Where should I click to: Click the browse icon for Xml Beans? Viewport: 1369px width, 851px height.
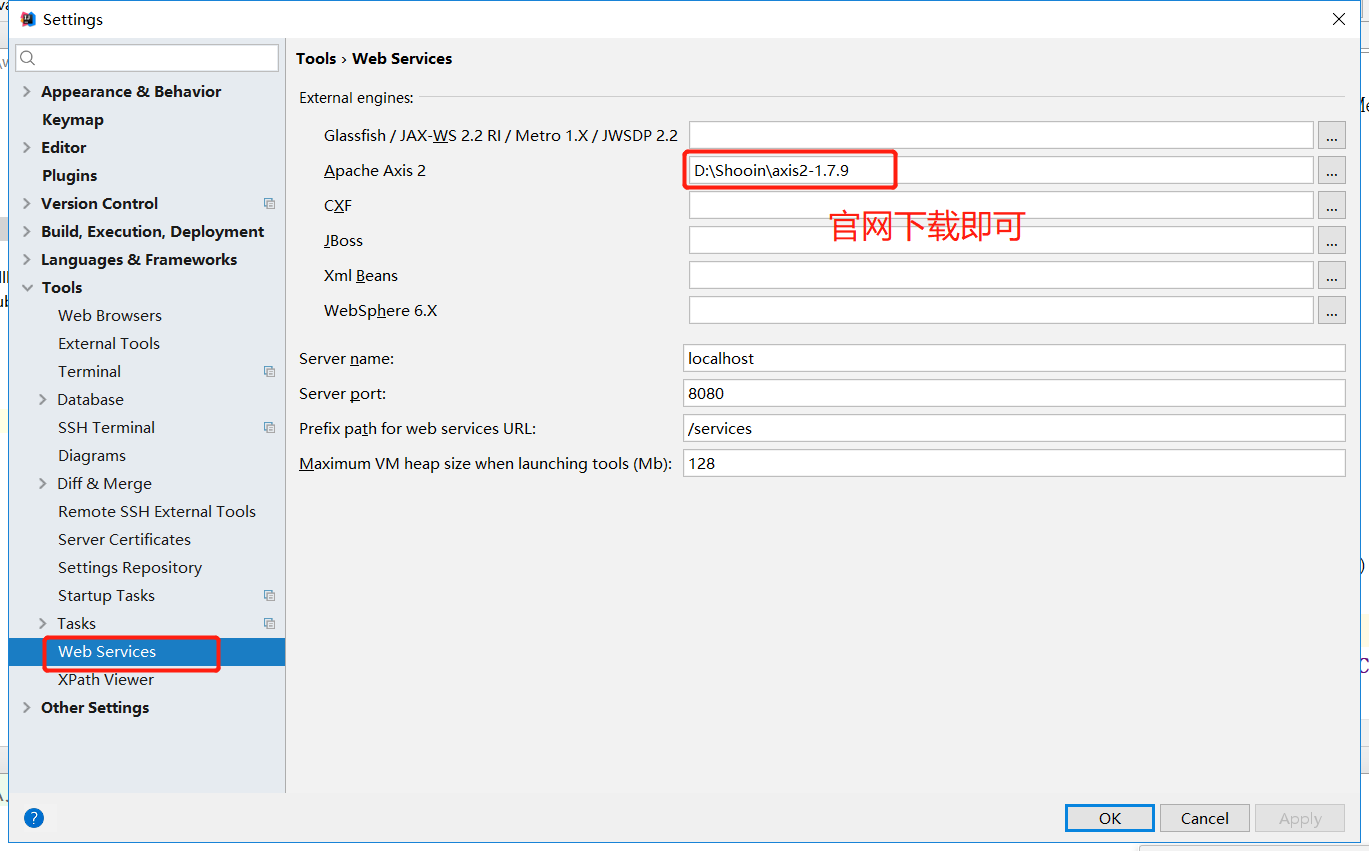pos(1332,275)
